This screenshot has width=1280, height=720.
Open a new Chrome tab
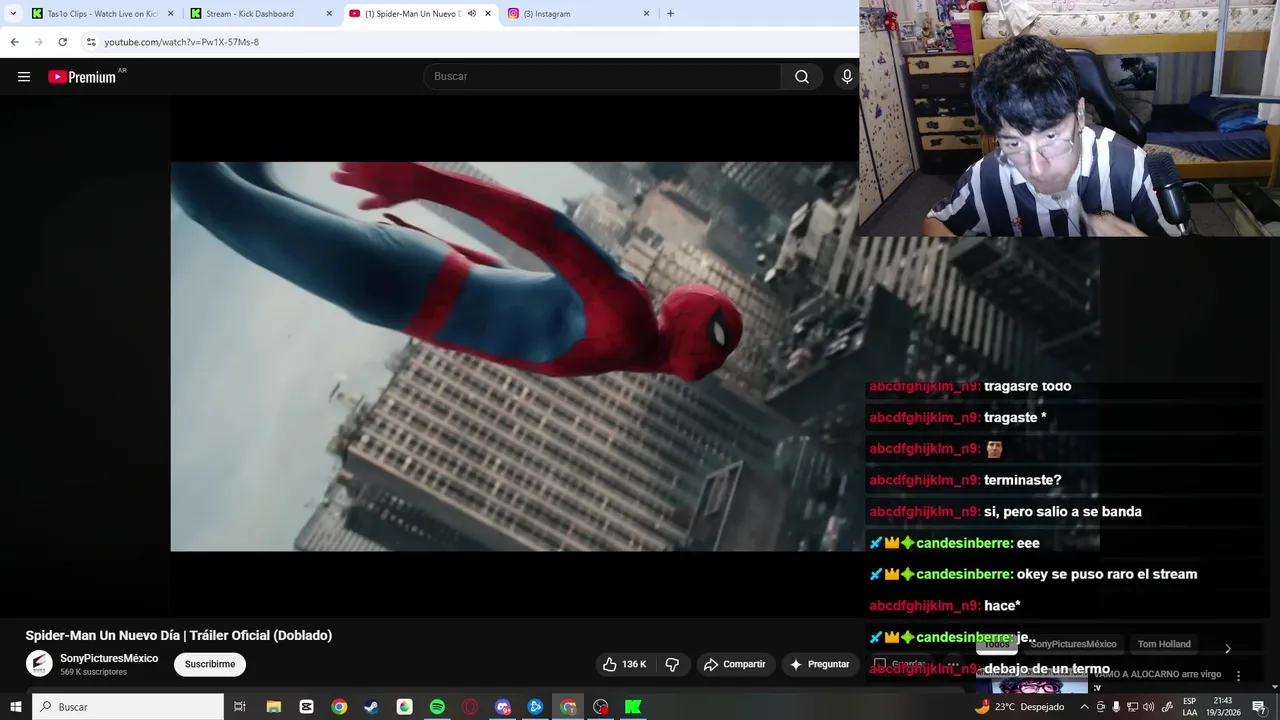coord(670,14)
